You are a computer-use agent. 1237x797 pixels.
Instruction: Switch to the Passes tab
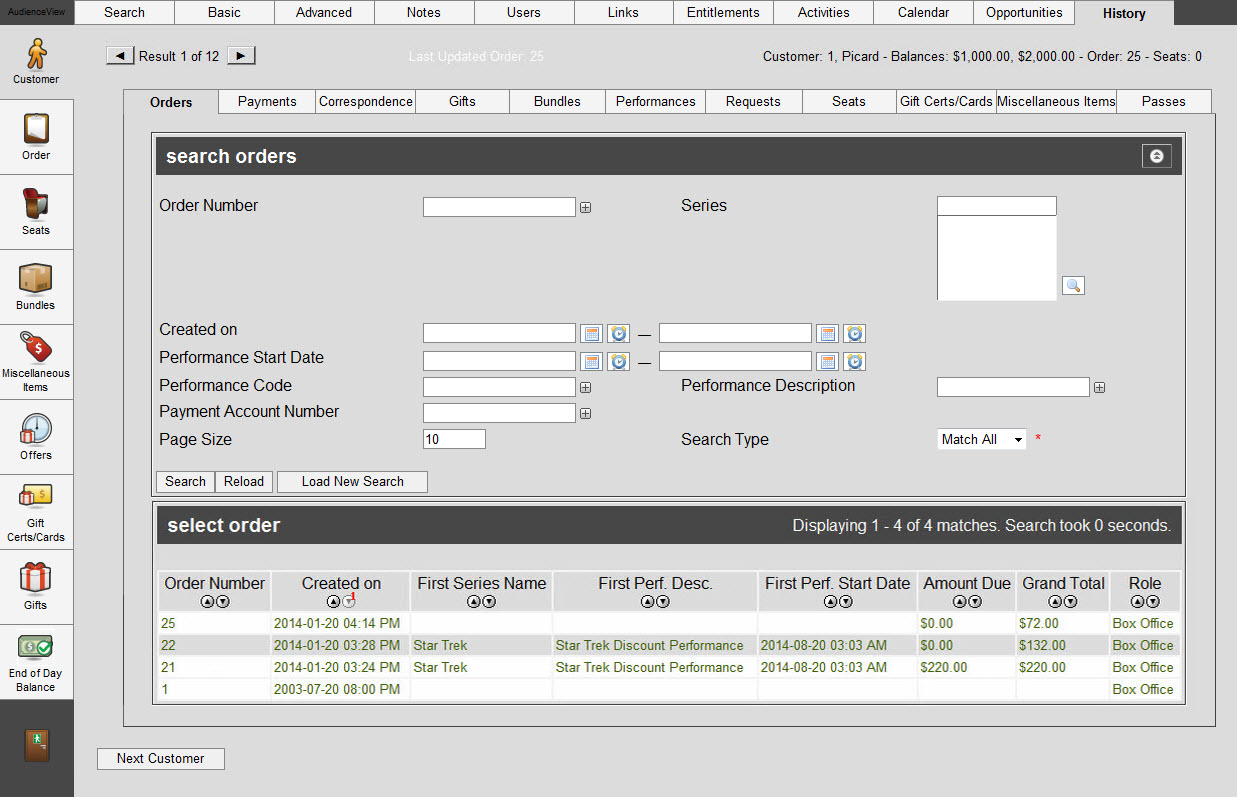(x=1164, y=101)
